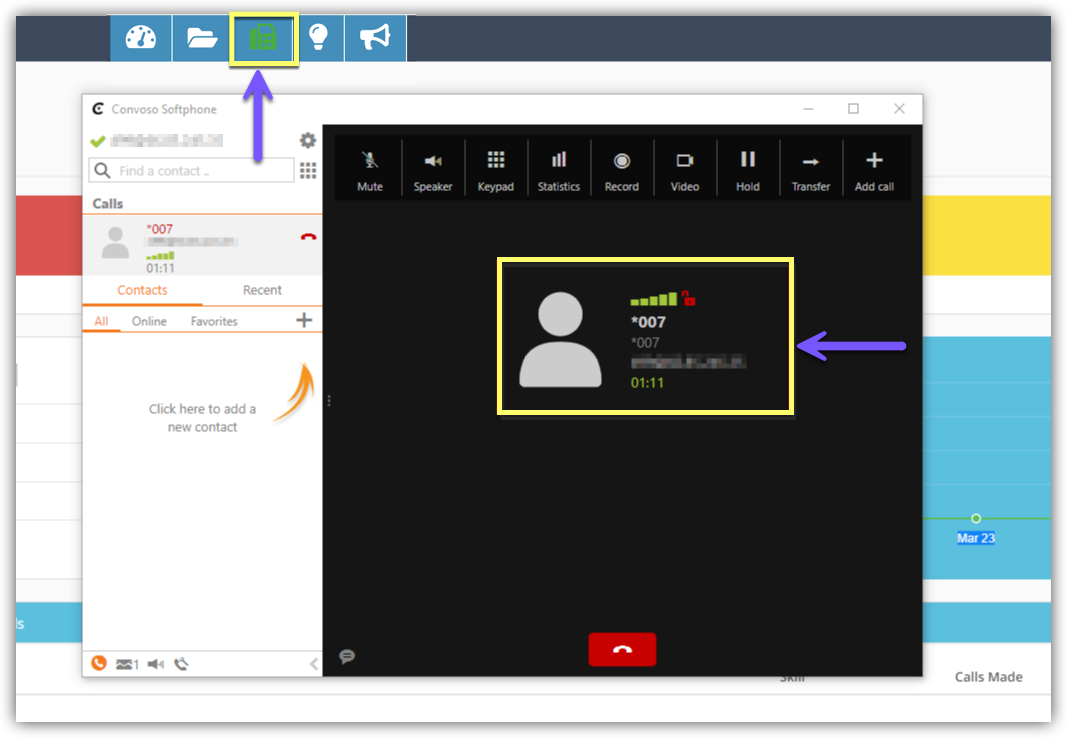
Task: Open the lightbulb icon in top navigation
Action: (x=318, y=38)
